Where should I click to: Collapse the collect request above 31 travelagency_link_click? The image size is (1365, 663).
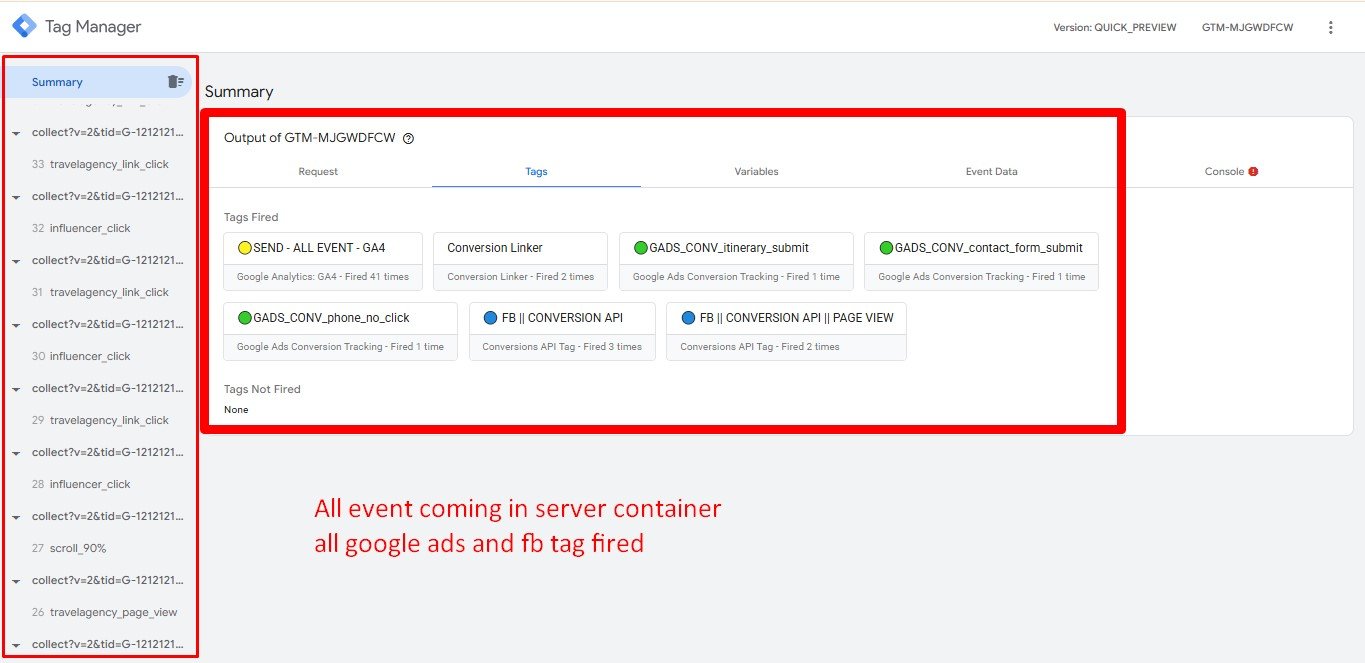tap(16, 261)
